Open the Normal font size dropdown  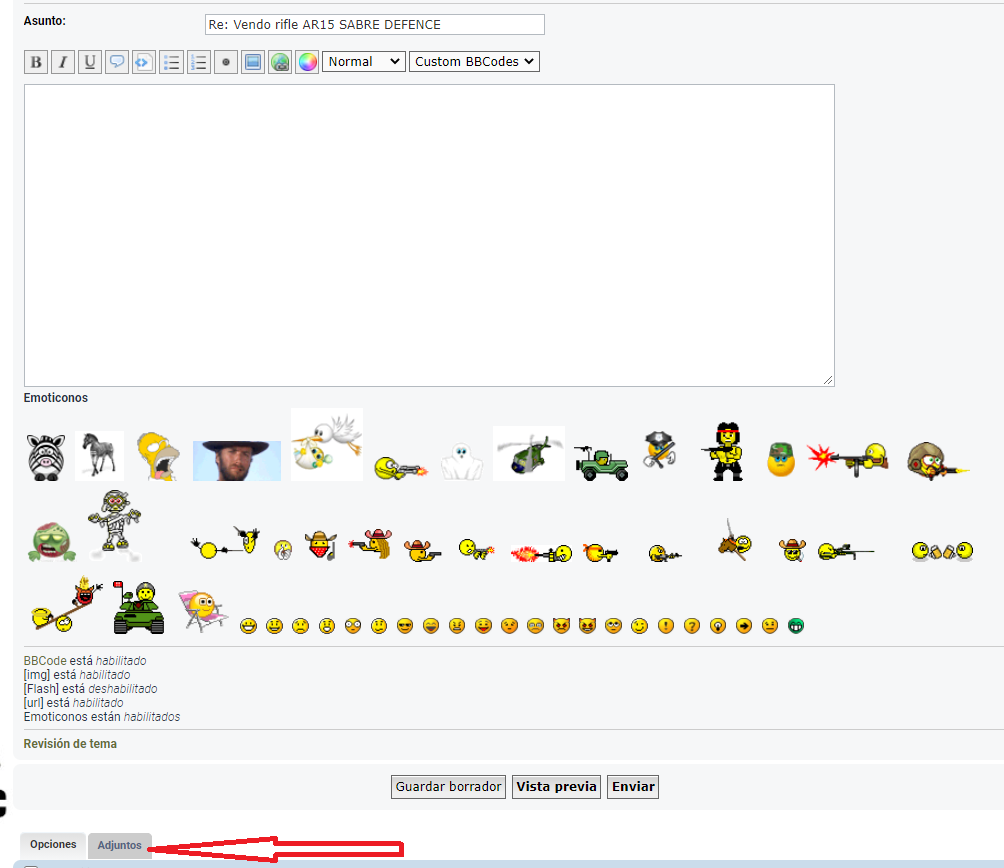click(363, 62)
